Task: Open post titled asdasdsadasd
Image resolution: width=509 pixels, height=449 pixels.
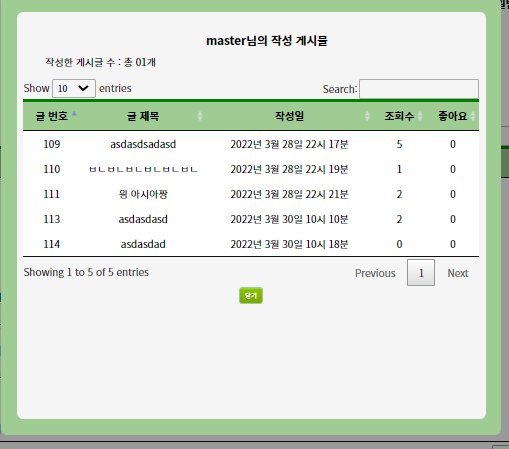Action: [x=143, y=144]
